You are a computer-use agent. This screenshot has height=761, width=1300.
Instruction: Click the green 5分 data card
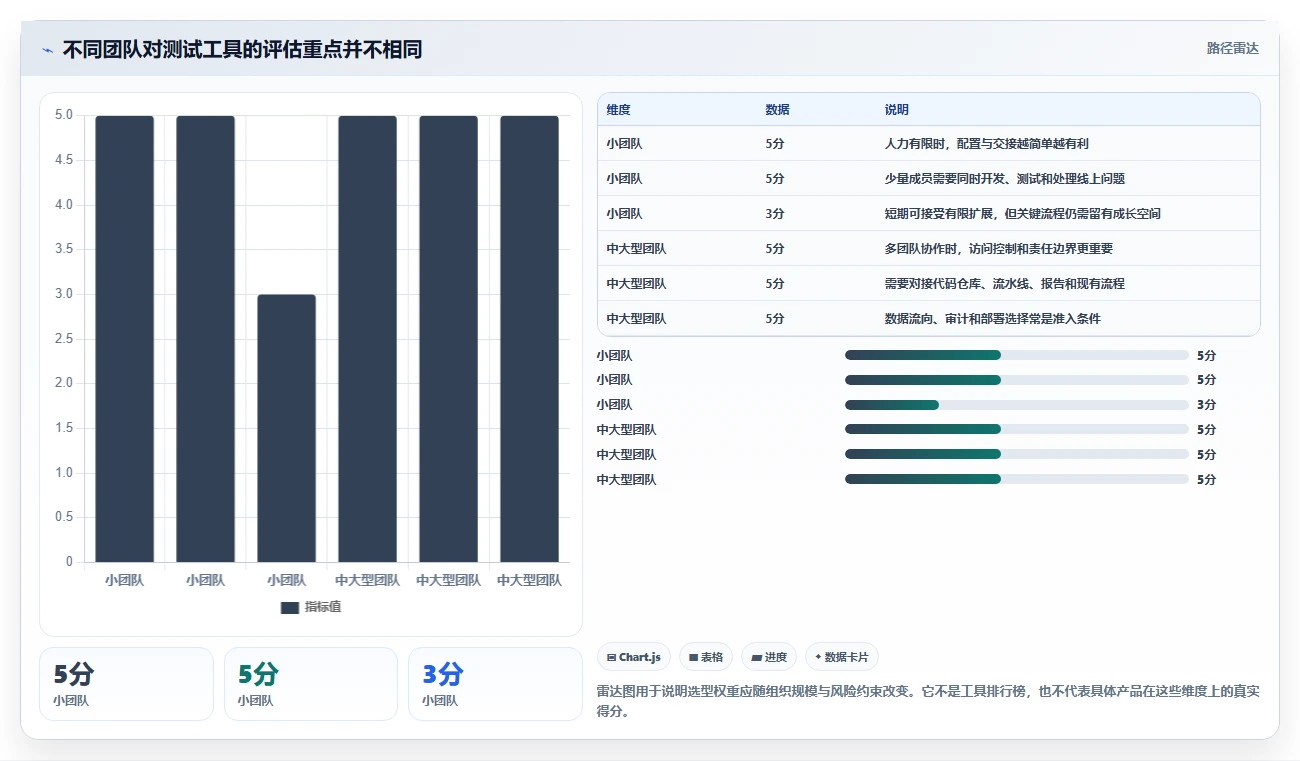(311, 684)
